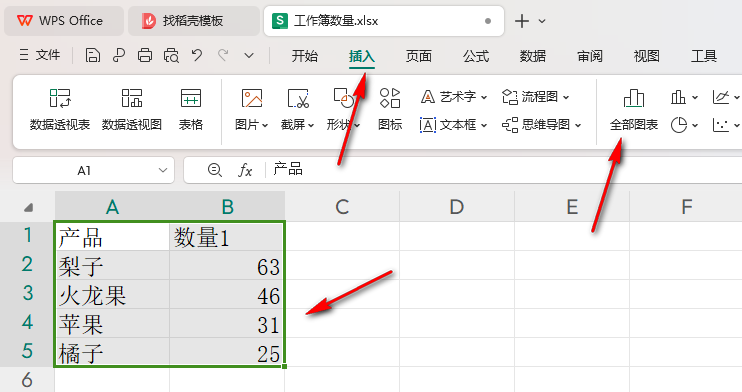742x392 pixels.
Task: Open 全部图表 chart gallery
Action: (634, 110)
